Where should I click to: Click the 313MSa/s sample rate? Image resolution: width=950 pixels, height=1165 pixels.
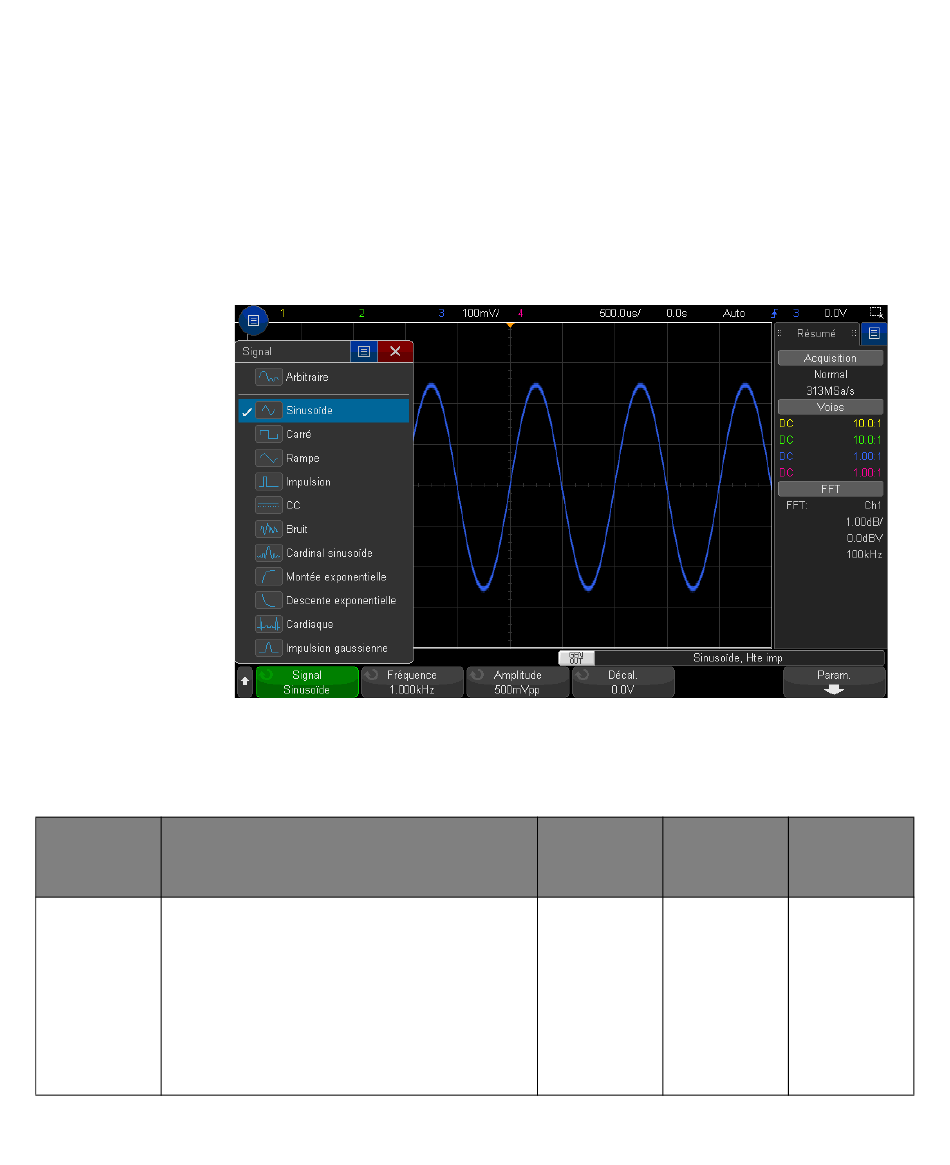point(830,391)
